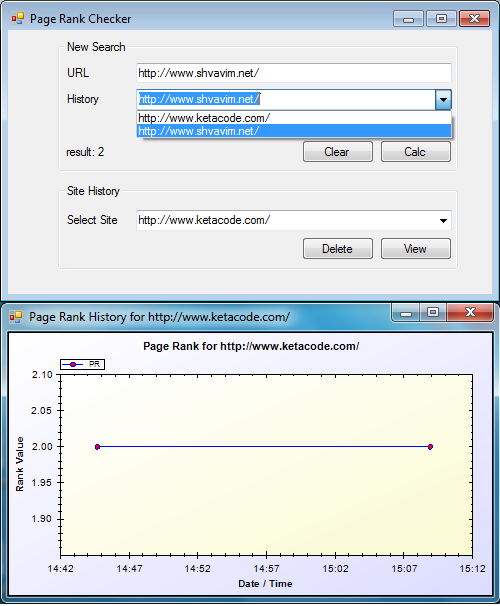Click the 14:57 time axis label
The width and height of the screenshot is (500, 606).
click(x=266, y=569)
